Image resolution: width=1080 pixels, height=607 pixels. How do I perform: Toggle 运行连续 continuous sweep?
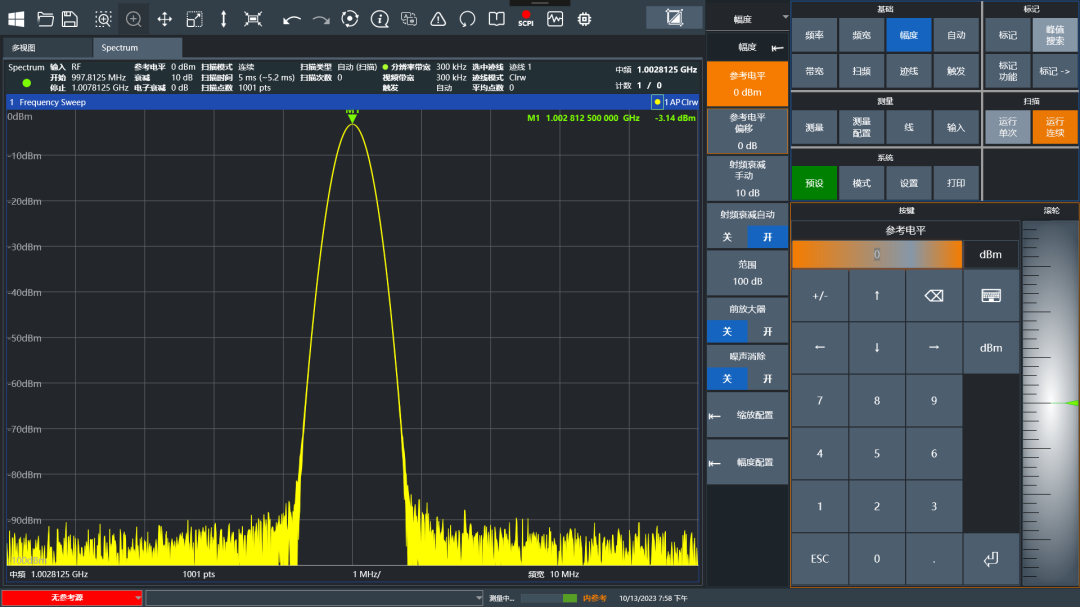(x=1055, y=127)
